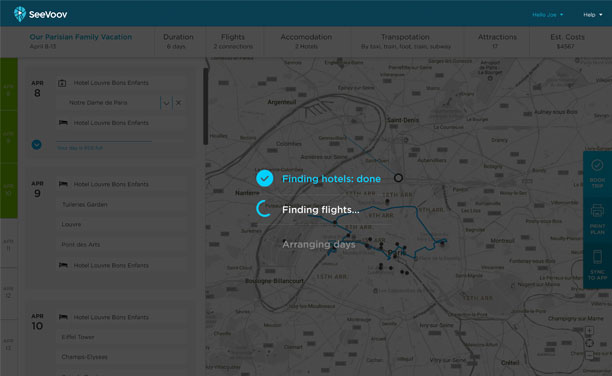Click the itinerary list scrollbar handle

[206, 106]
